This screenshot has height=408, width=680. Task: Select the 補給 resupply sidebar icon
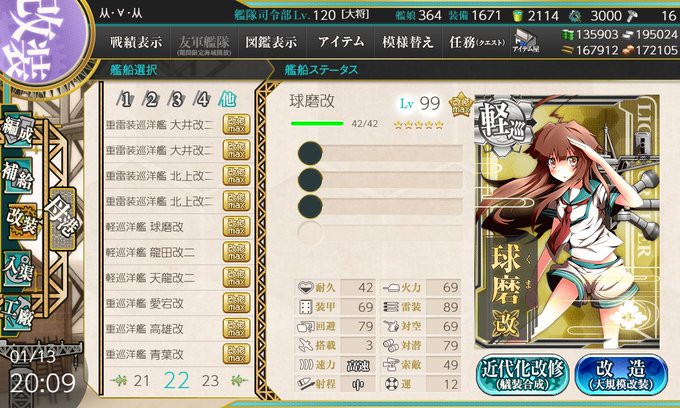click(x=18, y=176)
